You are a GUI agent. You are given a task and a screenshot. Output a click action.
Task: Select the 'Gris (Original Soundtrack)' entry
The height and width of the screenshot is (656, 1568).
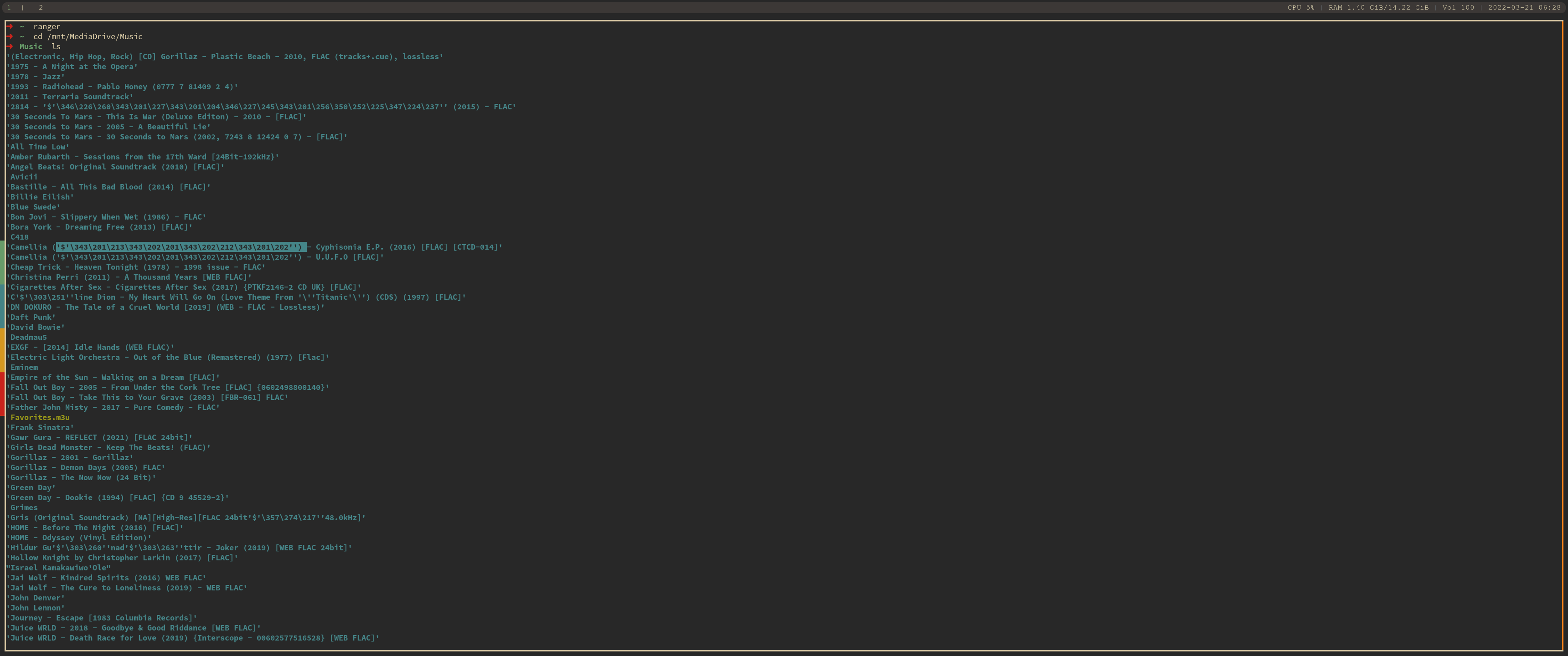coord(186,518)
